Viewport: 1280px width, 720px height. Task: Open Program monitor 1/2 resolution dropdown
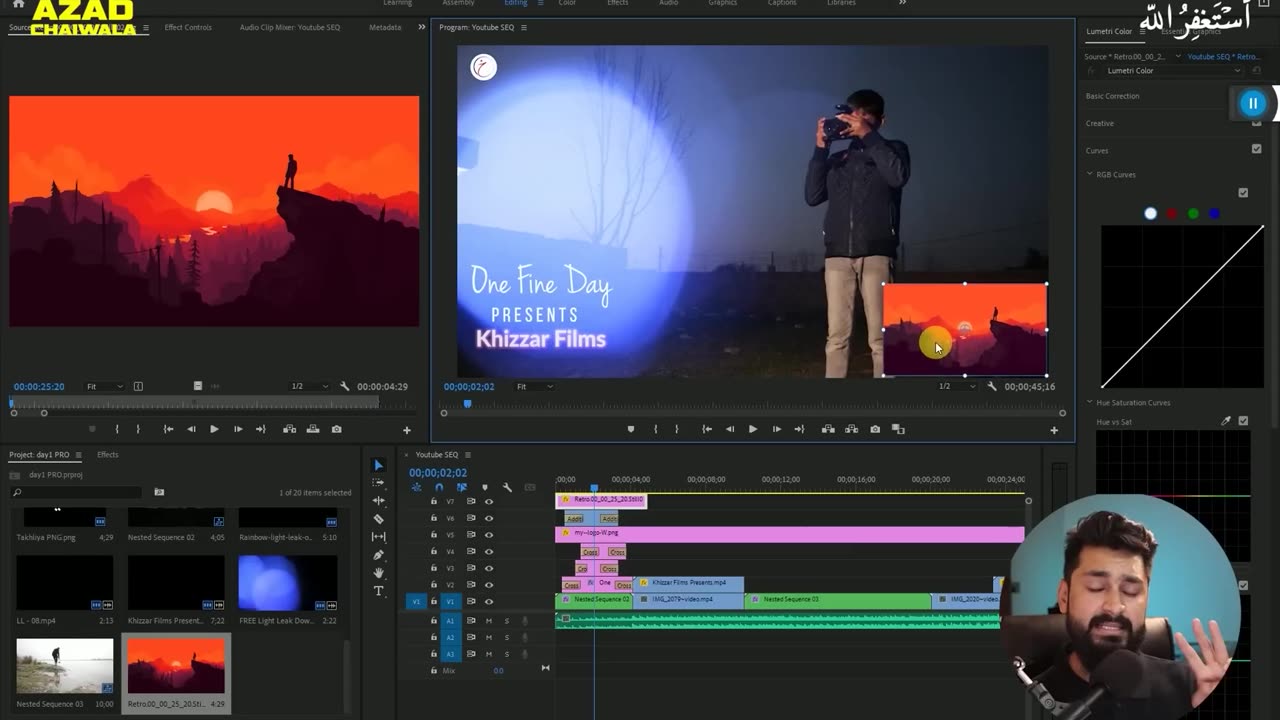click(957, 386)
